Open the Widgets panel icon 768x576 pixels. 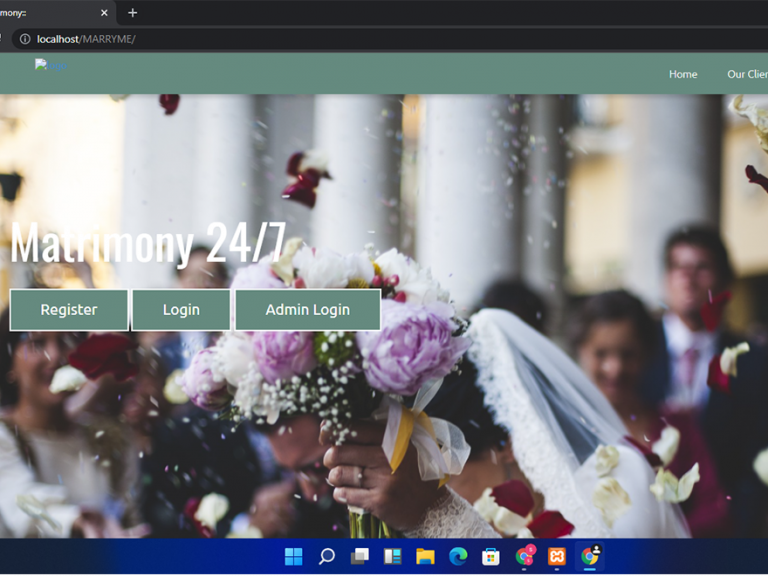(x=392, y=556)
